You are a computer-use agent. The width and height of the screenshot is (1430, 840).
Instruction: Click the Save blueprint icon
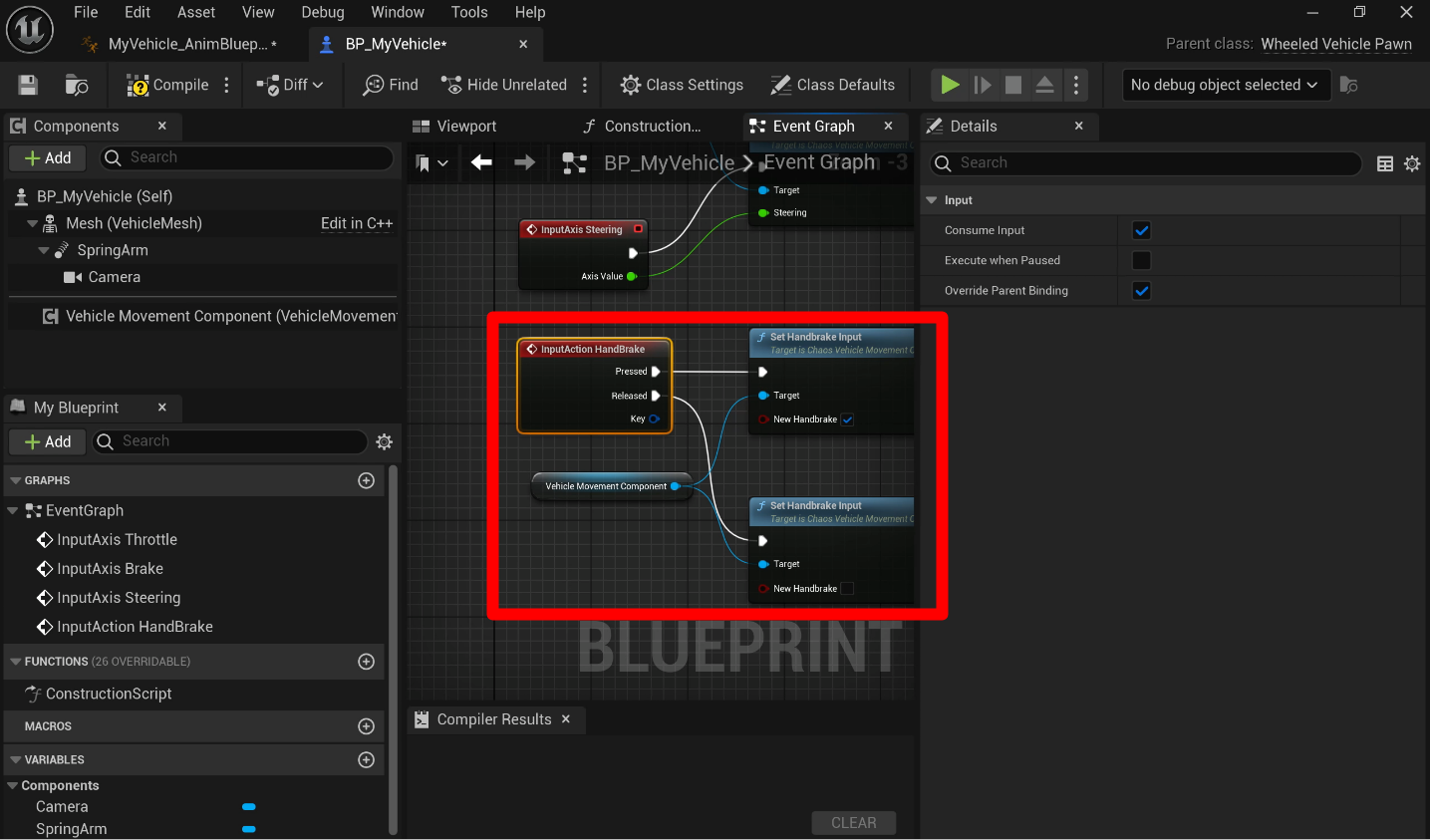[x=28, y=85]
